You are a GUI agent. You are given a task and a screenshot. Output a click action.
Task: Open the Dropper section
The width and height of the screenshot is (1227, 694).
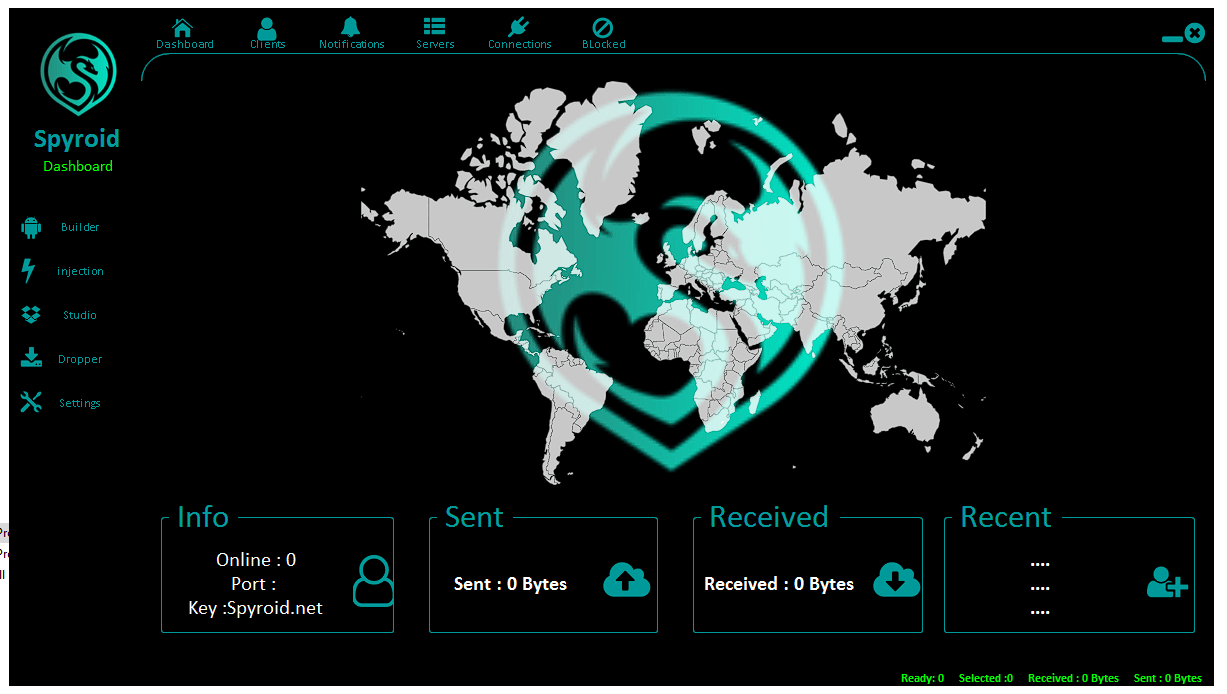click(80, 359)
